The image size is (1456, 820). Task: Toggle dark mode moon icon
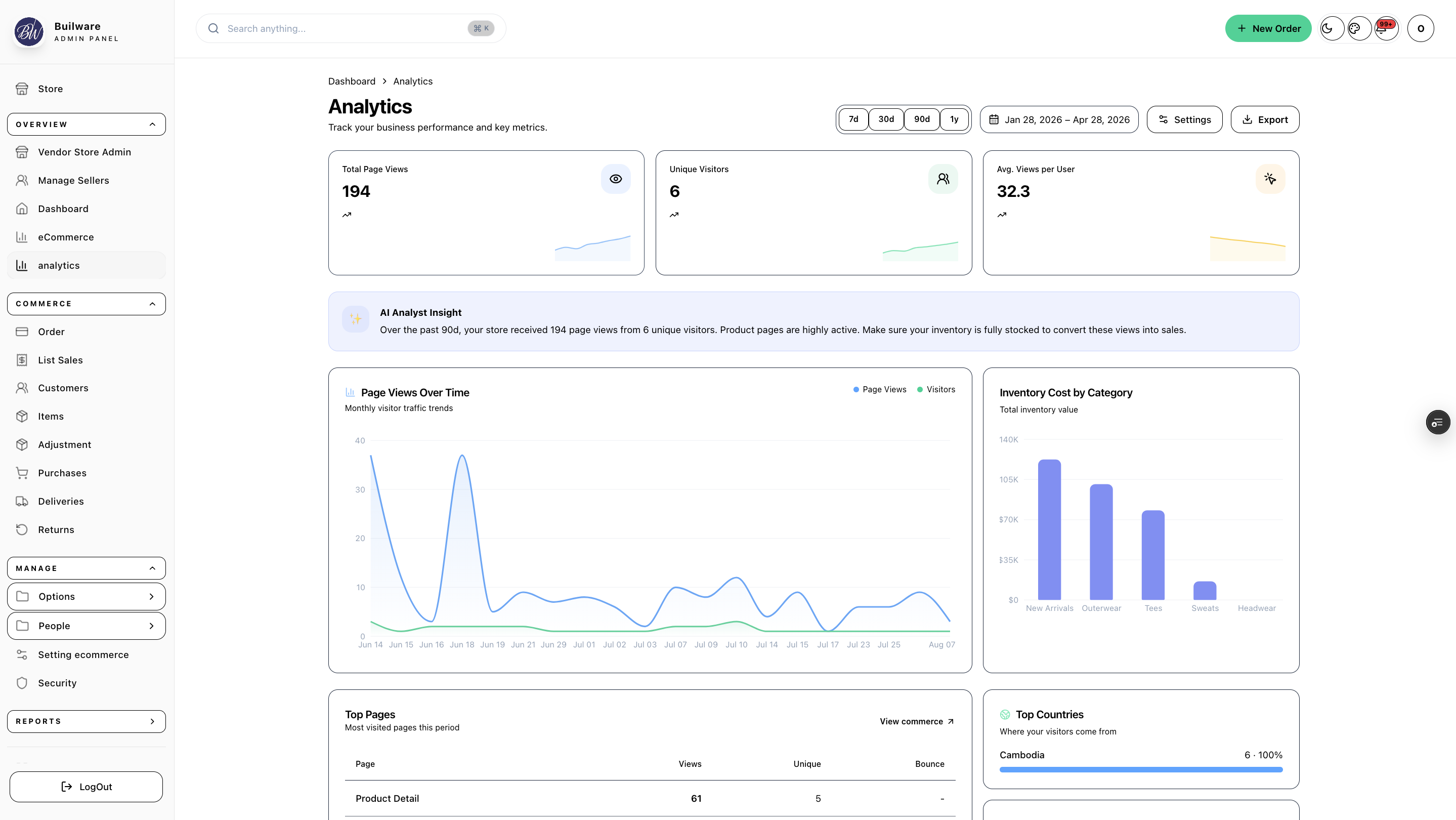(1332, 28)
